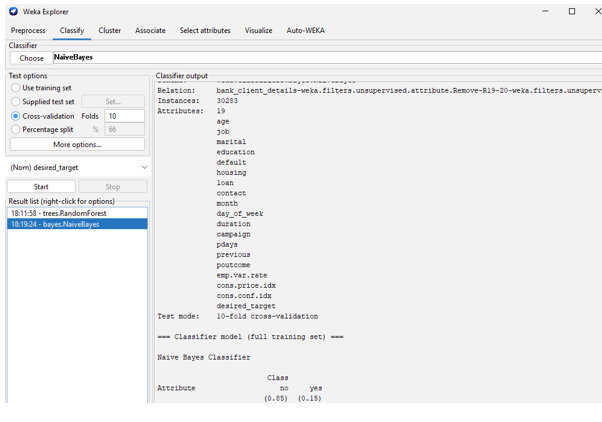Viewport: 602px width, 422px height.
Task: Click the Folds value field
Action: pos(124,116)
